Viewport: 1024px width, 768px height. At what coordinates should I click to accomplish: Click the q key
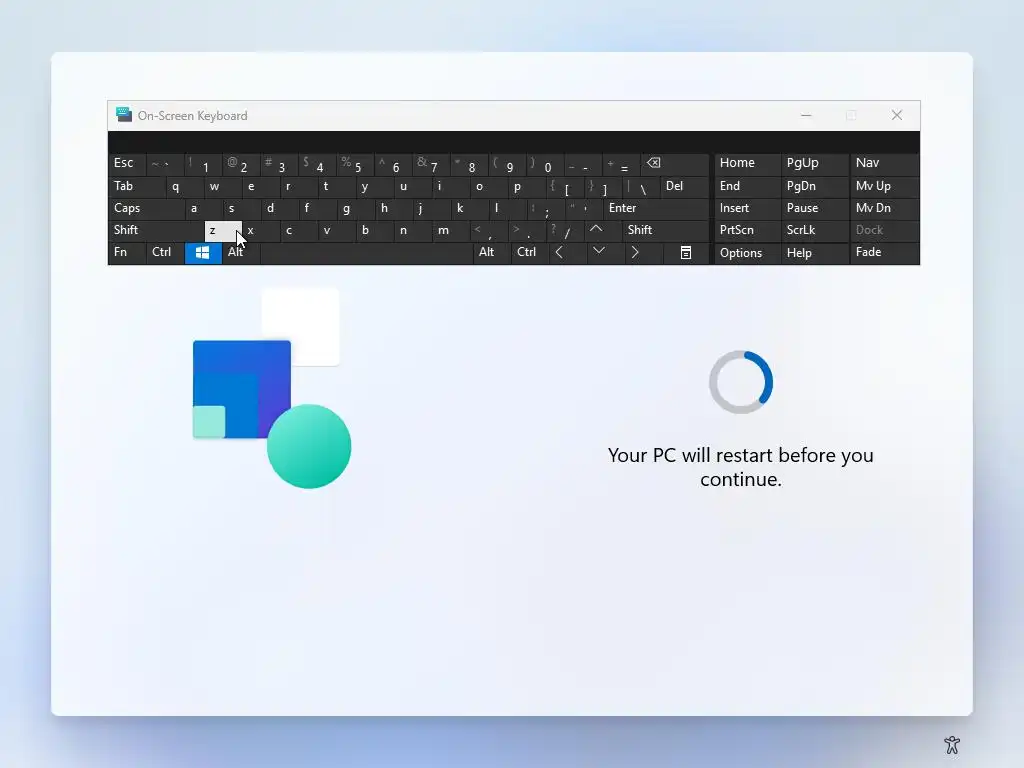[x=184, y=187]
